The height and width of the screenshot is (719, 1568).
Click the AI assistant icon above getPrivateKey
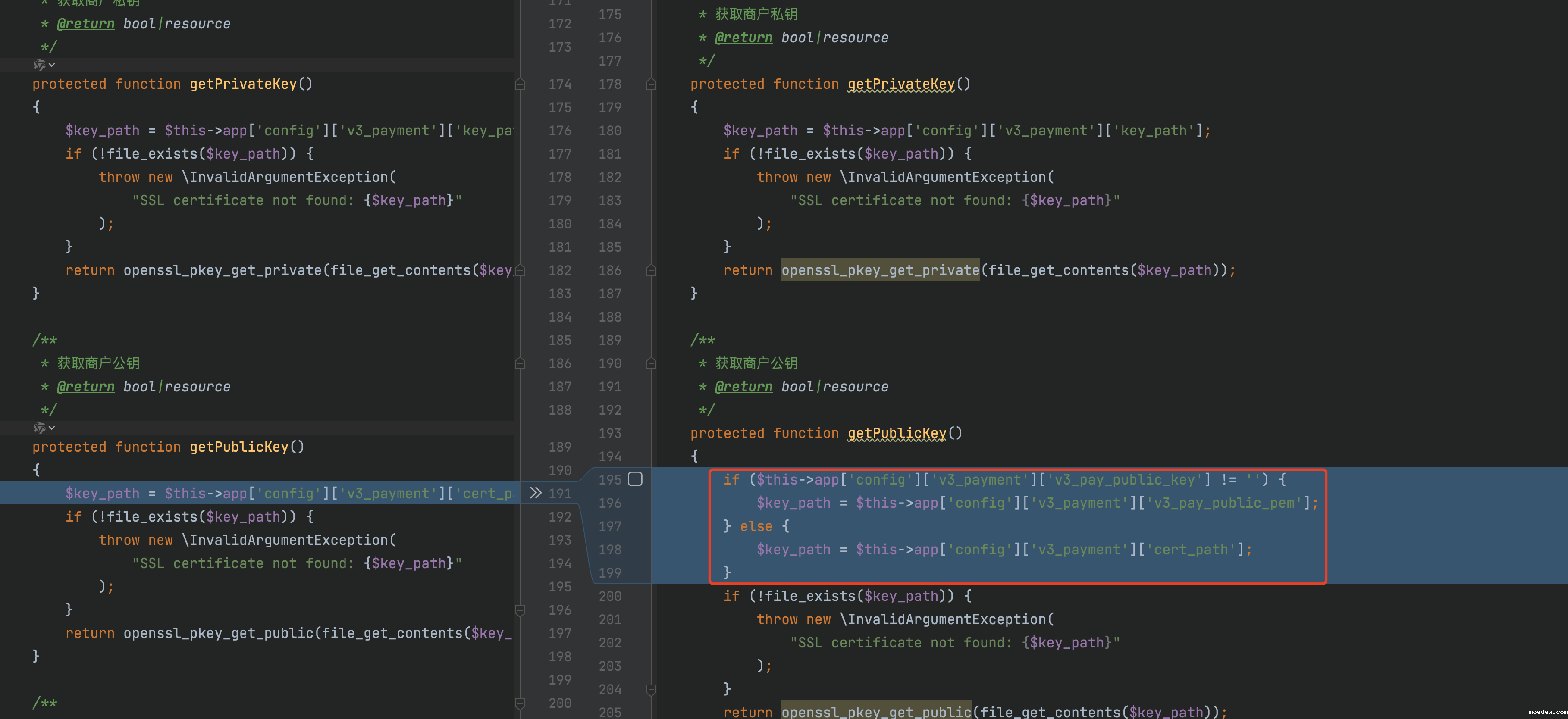pos(40,65)
